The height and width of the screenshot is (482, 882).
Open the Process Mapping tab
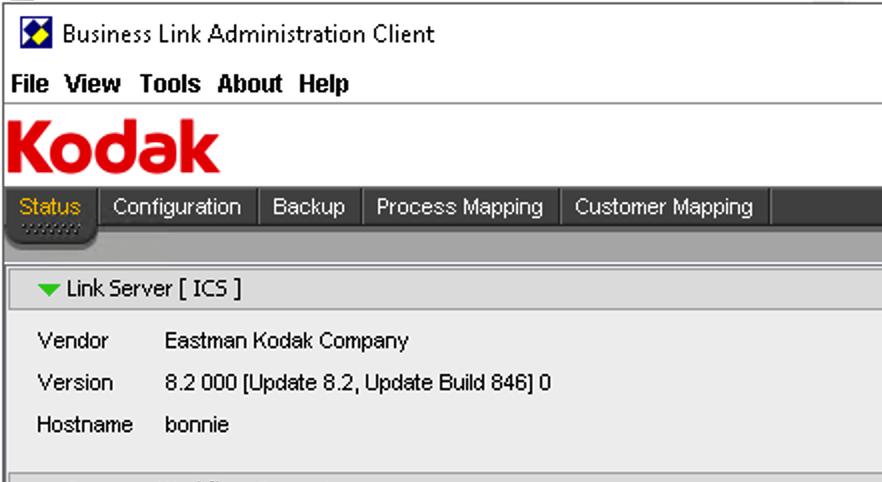(460, 207)
